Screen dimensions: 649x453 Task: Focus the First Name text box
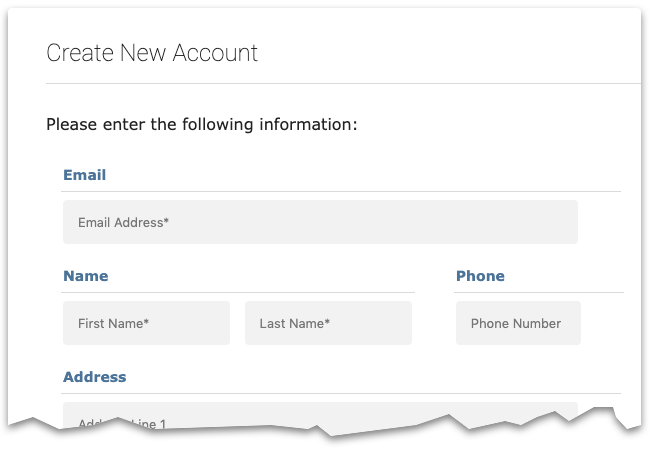click(146, 323)
